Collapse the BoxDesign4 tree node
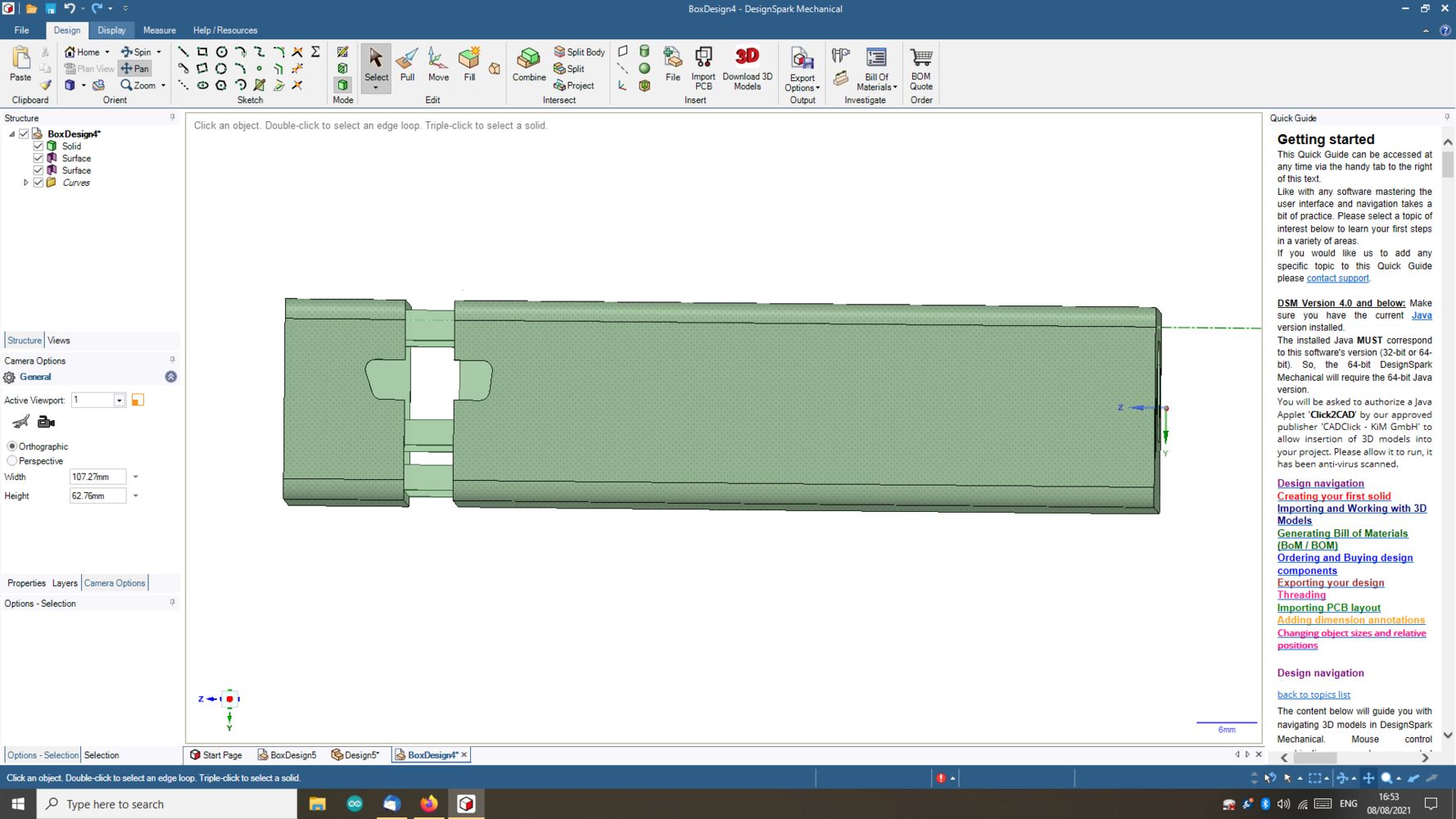The image size is (1456, 819). coord(12,133)
